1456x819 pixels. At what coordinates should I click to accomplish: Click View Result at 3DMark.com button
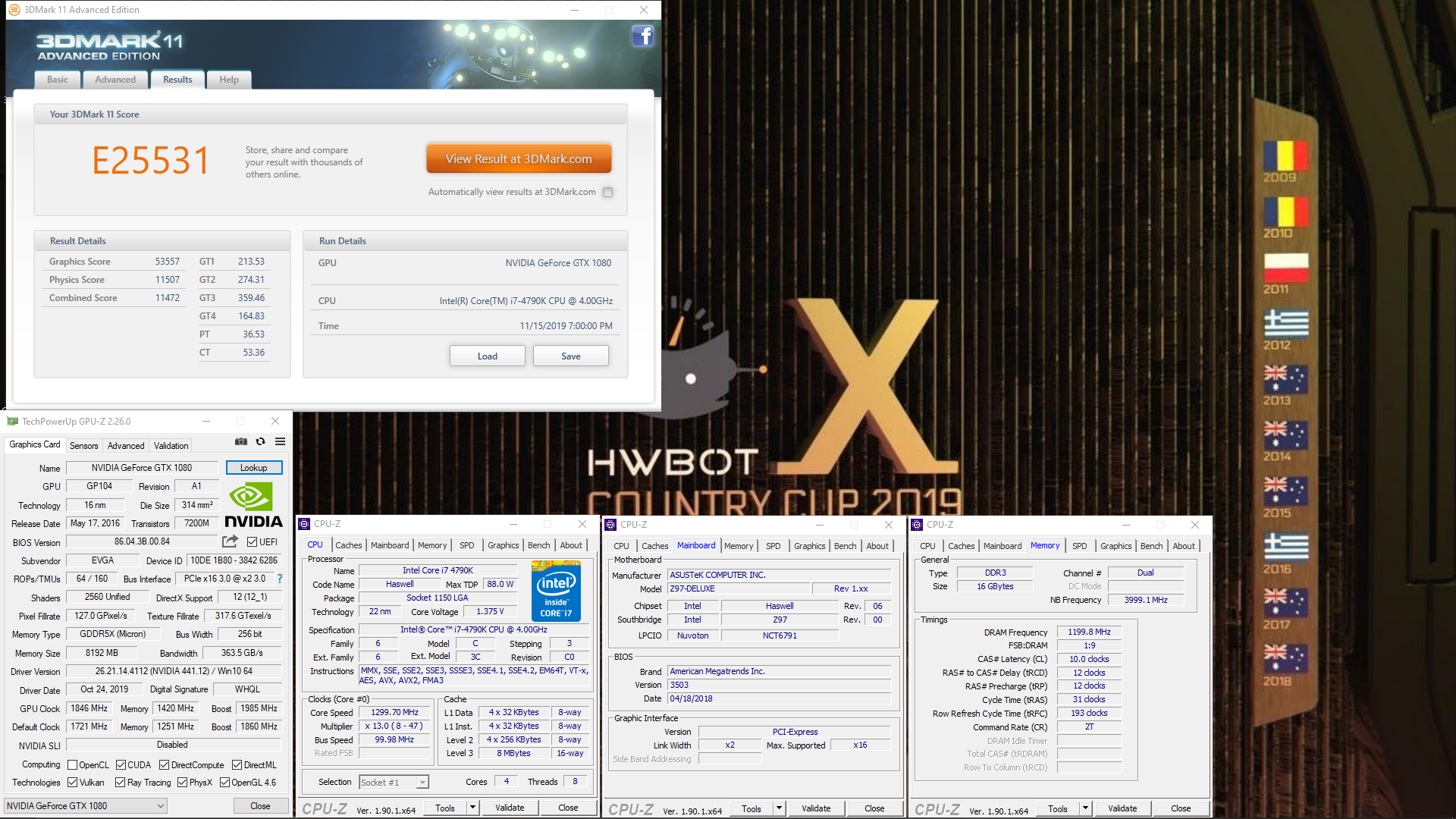(x=519, y=159)
